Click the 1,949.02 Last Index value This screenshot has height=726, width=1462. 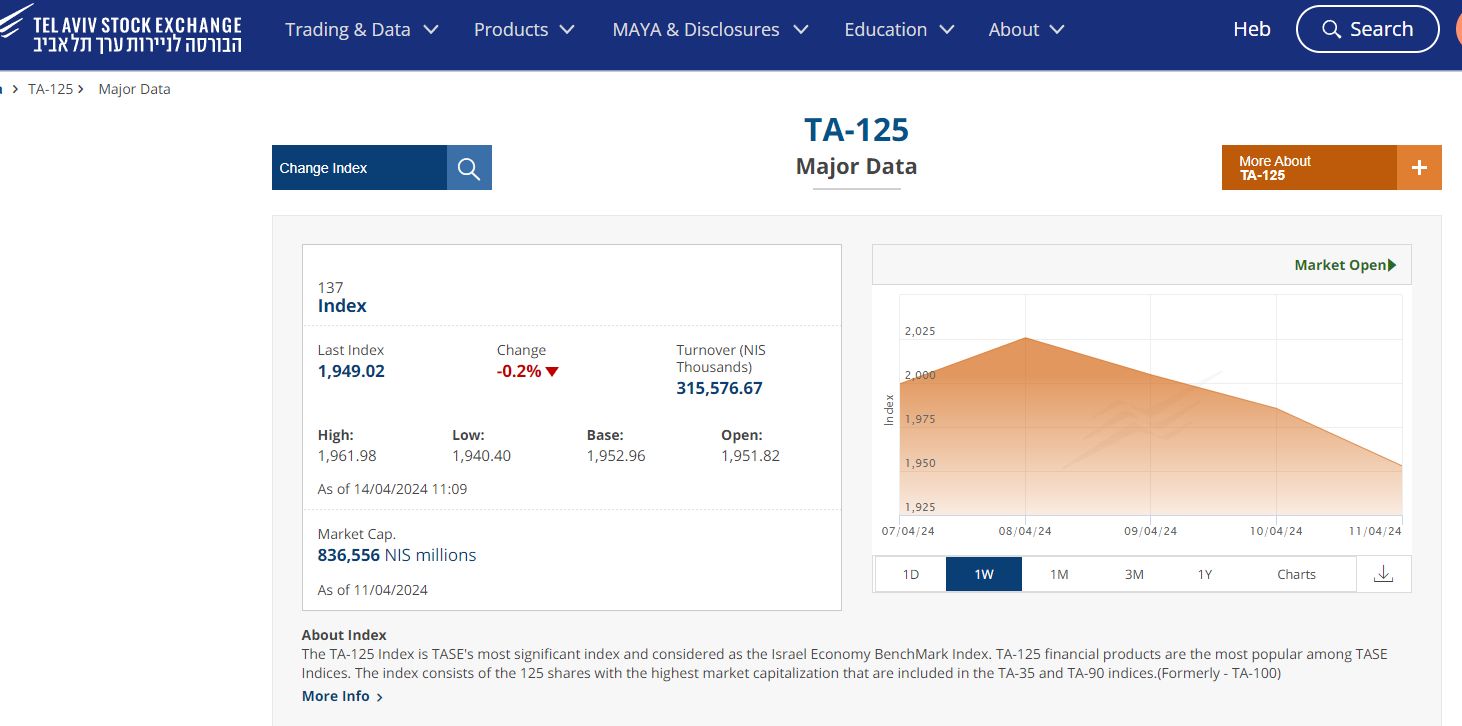tap(351, 371)
